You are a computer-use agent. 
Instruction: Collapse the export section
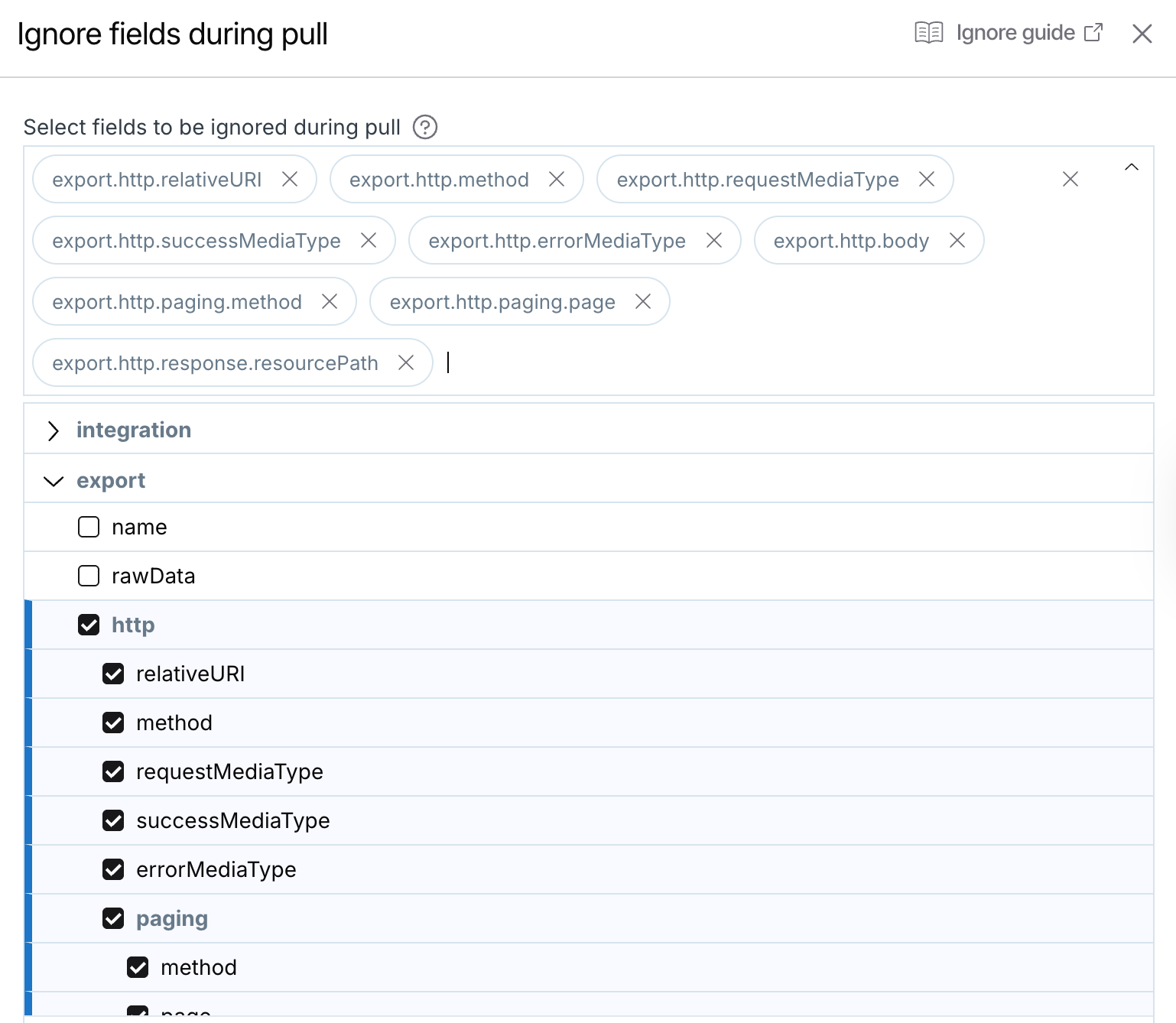[53, 480]
